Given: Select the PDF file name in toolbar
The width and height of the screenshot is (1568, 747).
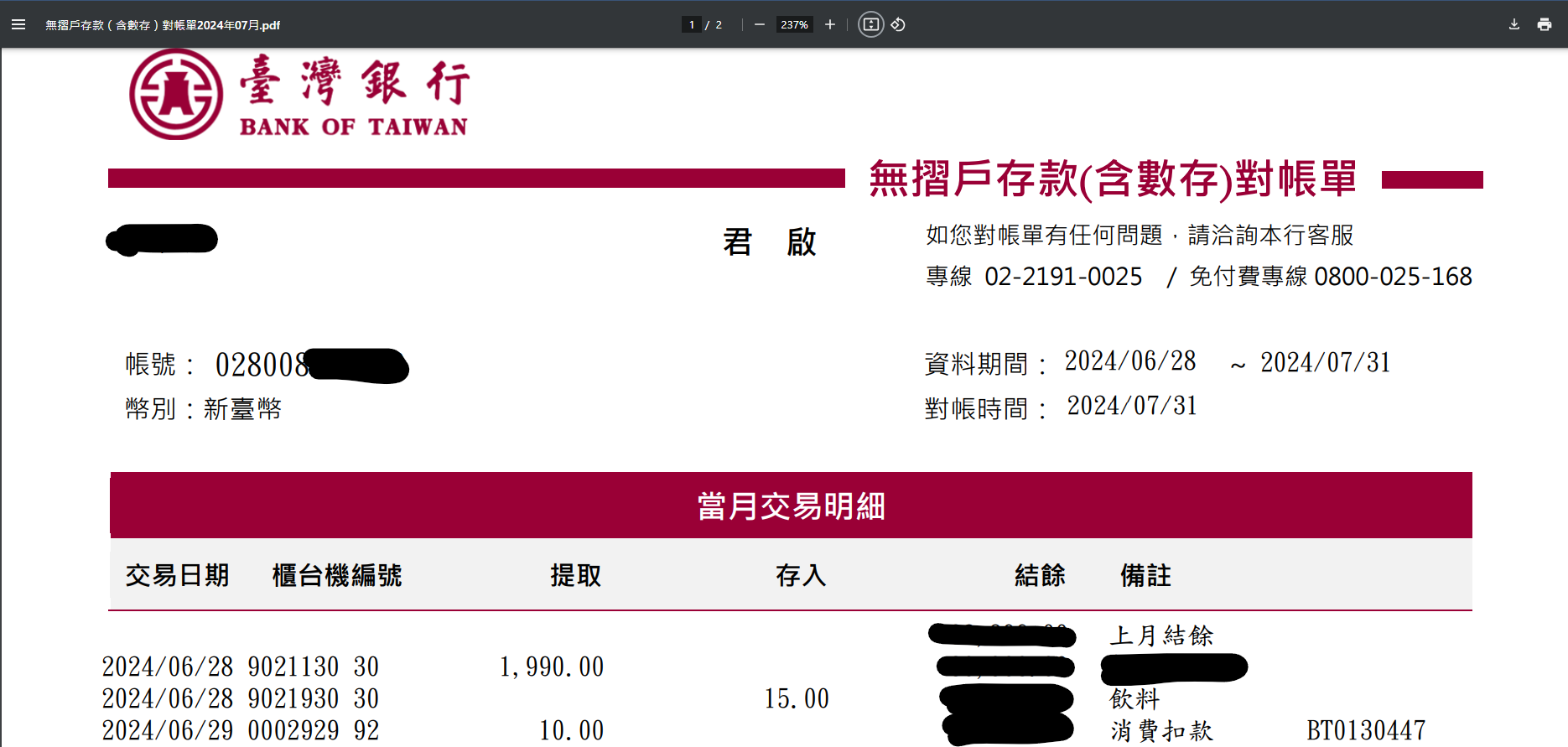Looking at the screenshot, I should (163, 25).
